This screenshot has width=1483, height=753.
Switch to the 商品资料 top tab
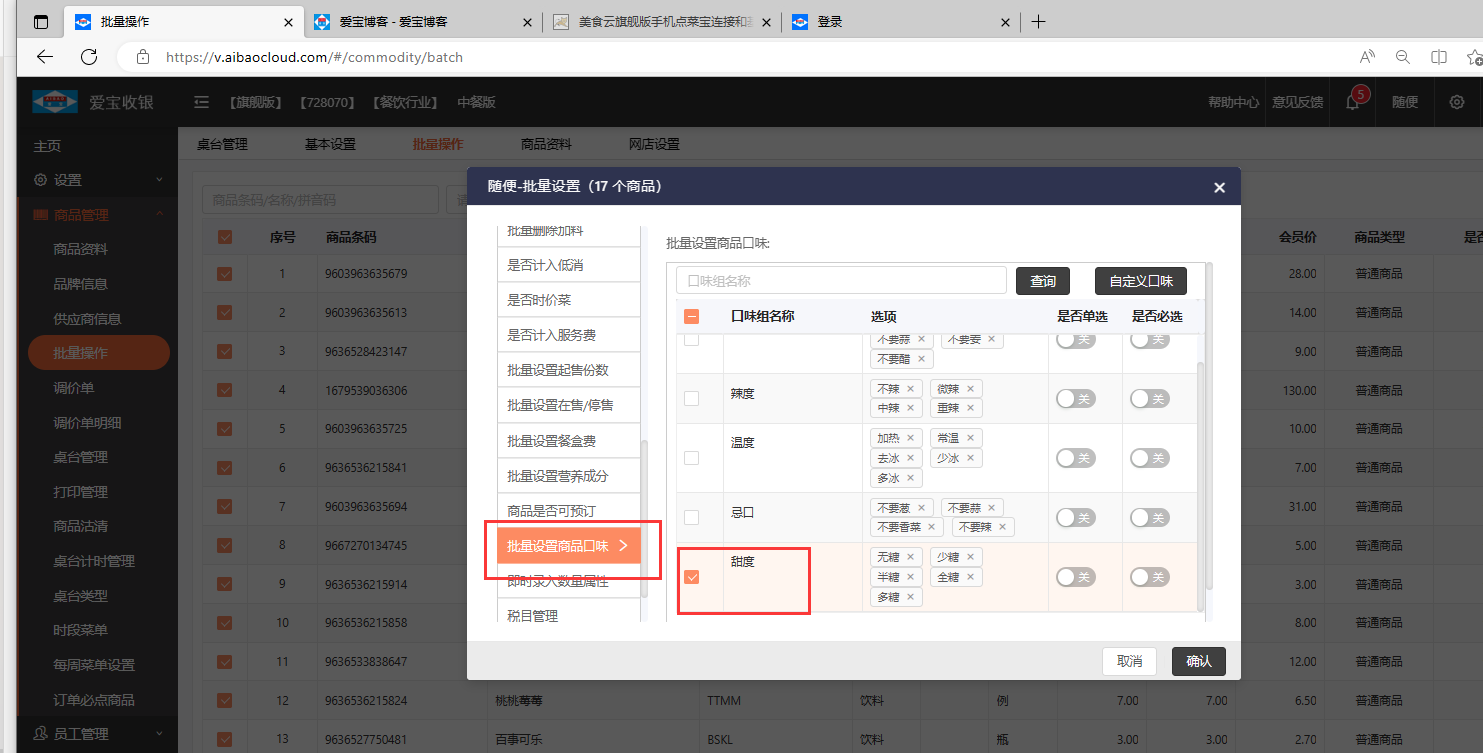(x=546, y=144)
